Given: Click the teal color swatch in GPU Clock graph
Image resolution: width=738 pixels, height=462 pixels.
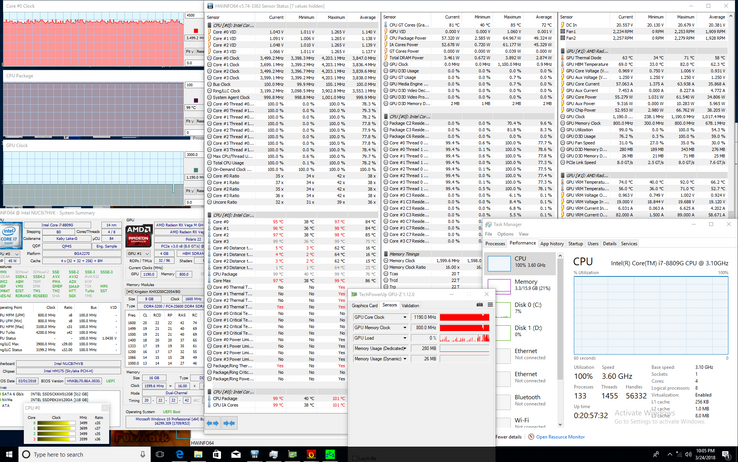Looking at the screenshot, I should tap(196, 170).
